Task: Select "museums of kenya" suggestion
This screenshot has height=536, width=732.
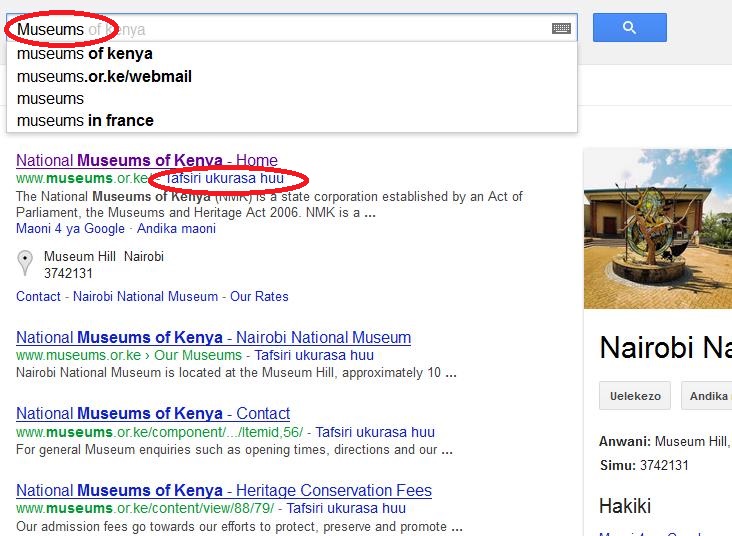Action: click(x=85, y=54)
